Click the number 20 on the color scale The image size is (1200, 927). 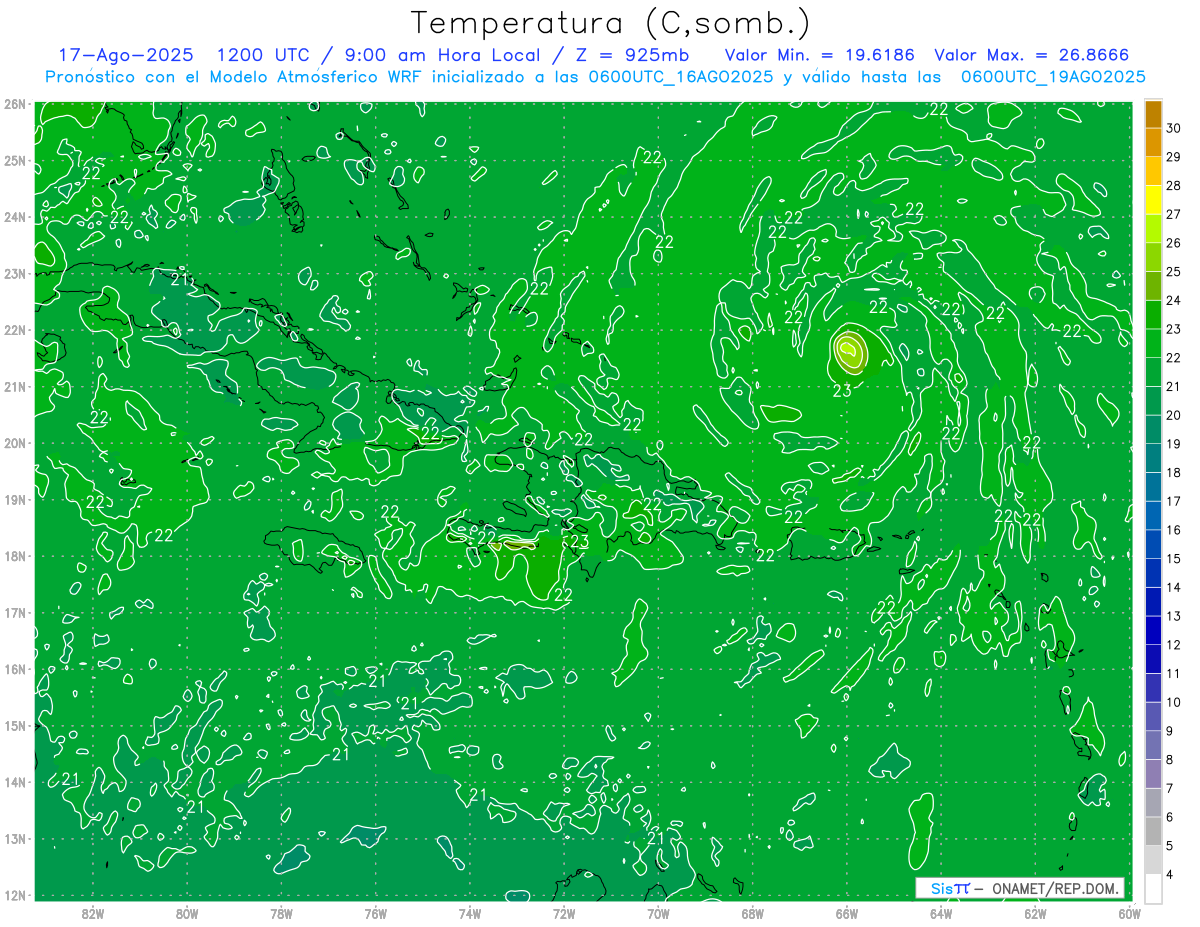(1174, 415)
